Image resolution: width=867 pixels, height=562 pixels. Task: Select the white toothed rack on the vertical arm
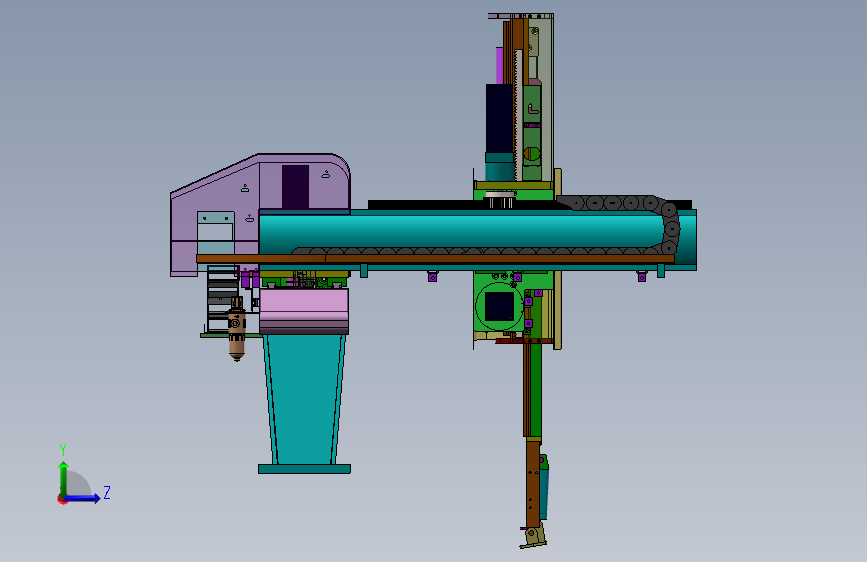point(518,115)
